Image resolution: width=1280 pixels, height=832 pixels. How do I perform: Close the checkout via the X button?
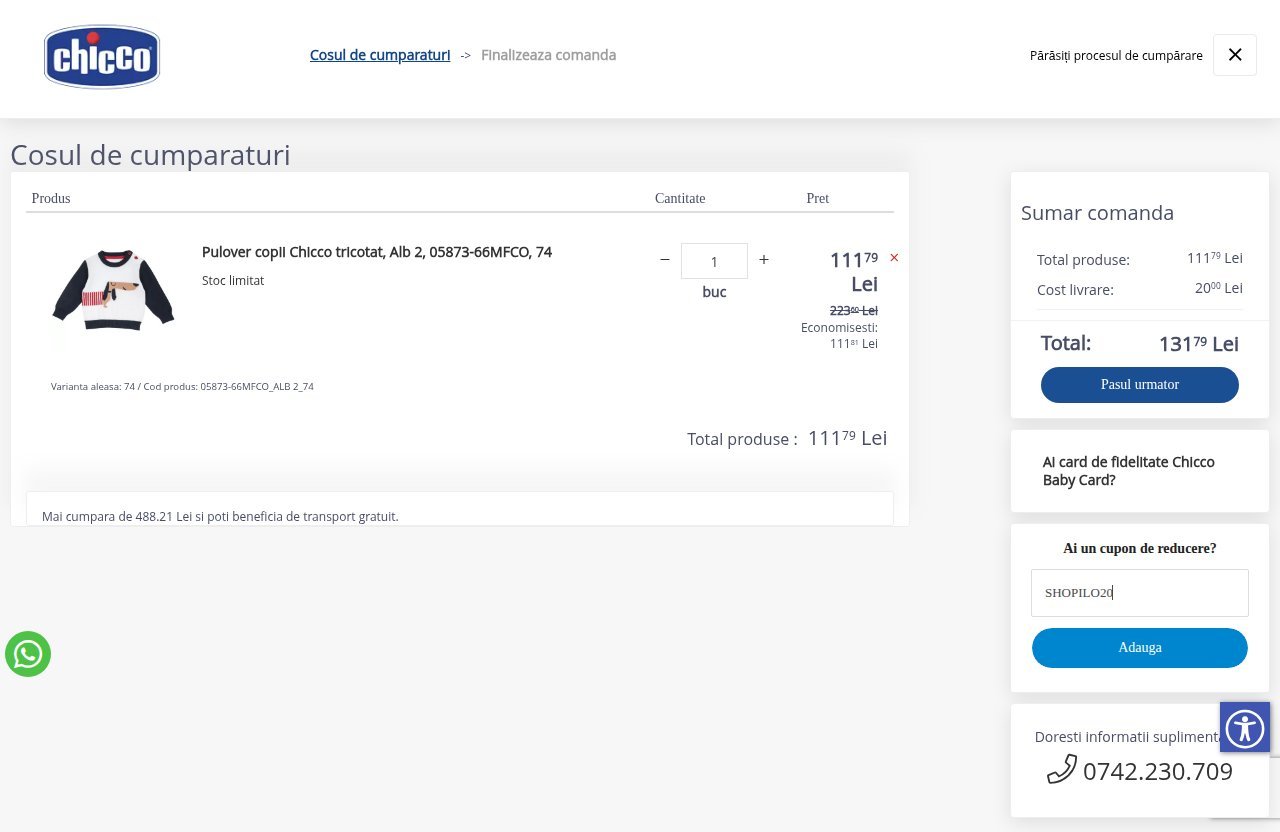(x=1235, y=55)
